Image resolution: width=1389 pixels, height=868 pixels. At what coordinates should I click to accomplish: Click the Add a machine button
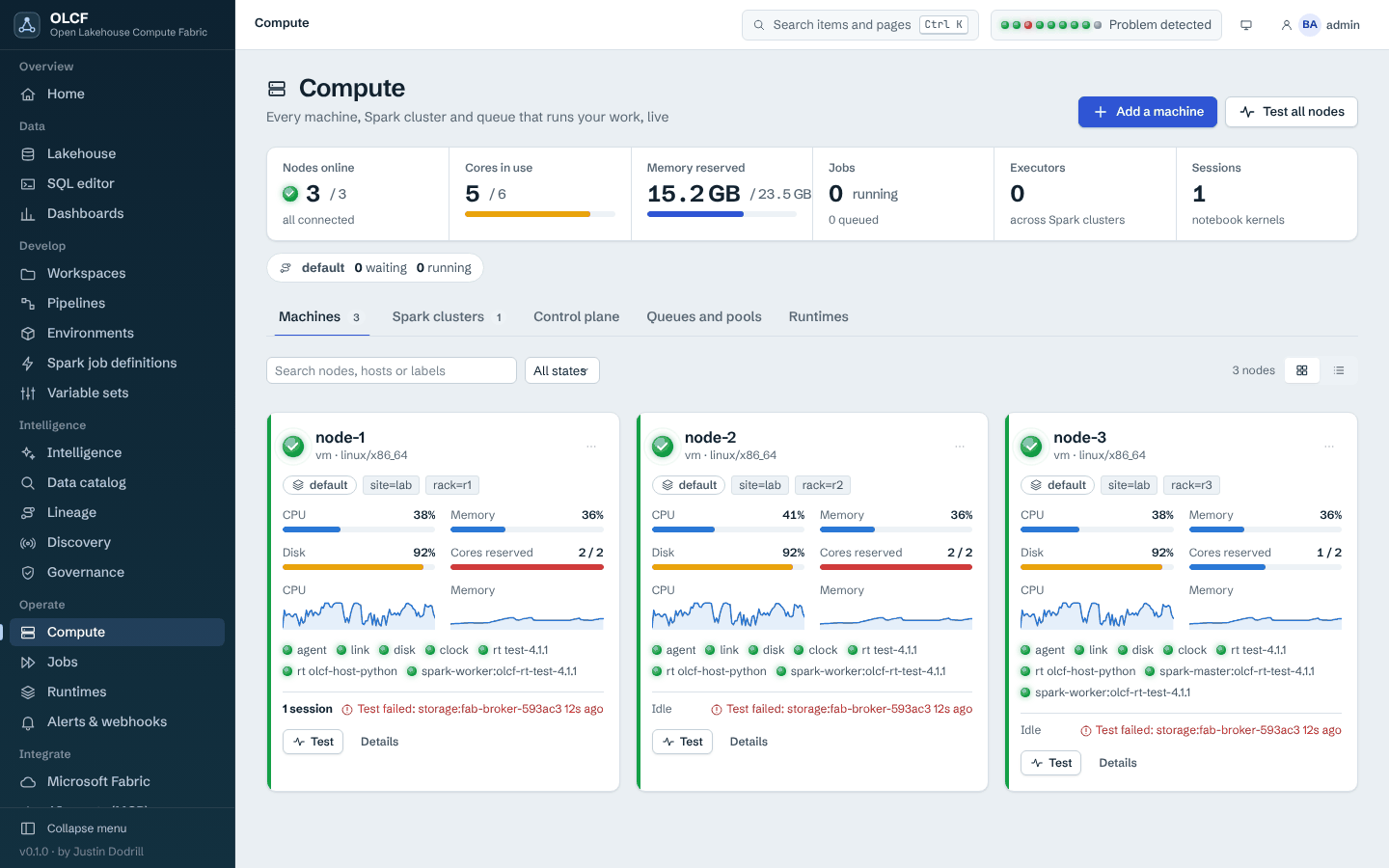tap(1148, 112)
